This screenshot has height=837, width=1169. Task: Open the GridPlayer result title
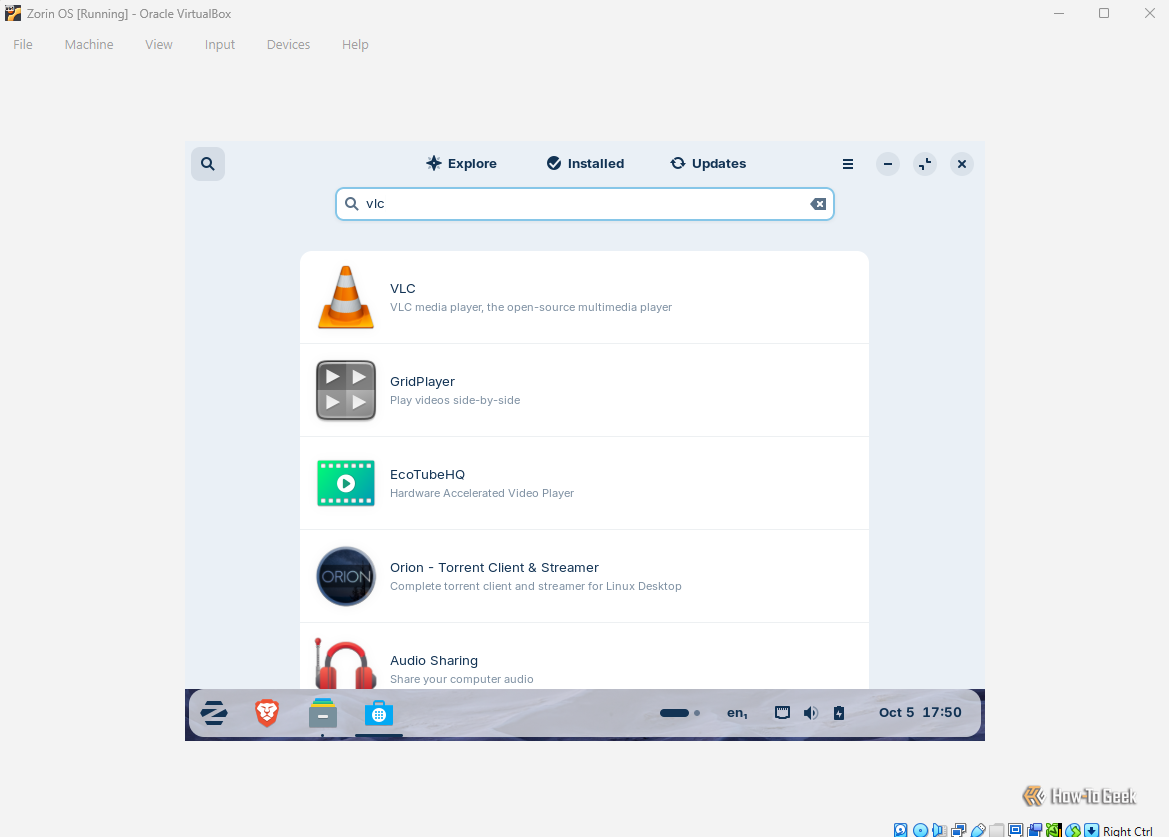[x=422, y=382]
